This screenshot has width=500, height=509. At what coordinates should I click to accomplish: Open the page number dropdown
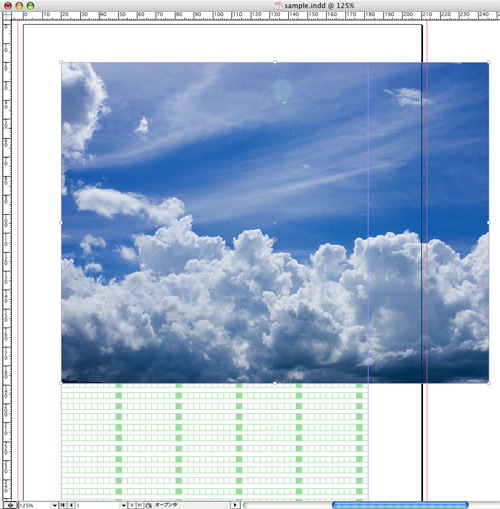(x=123, y=505)
